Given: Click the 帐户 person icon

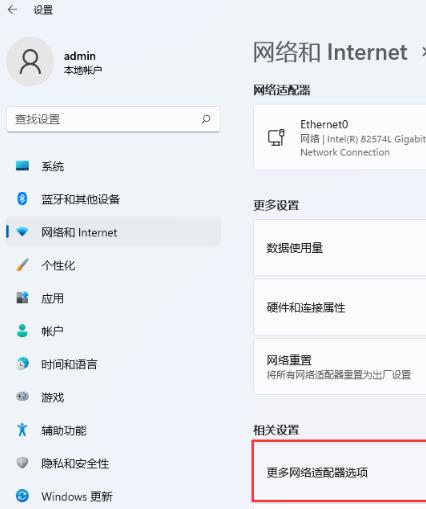Looking at the screenshot, I should [x=22, y=331].
